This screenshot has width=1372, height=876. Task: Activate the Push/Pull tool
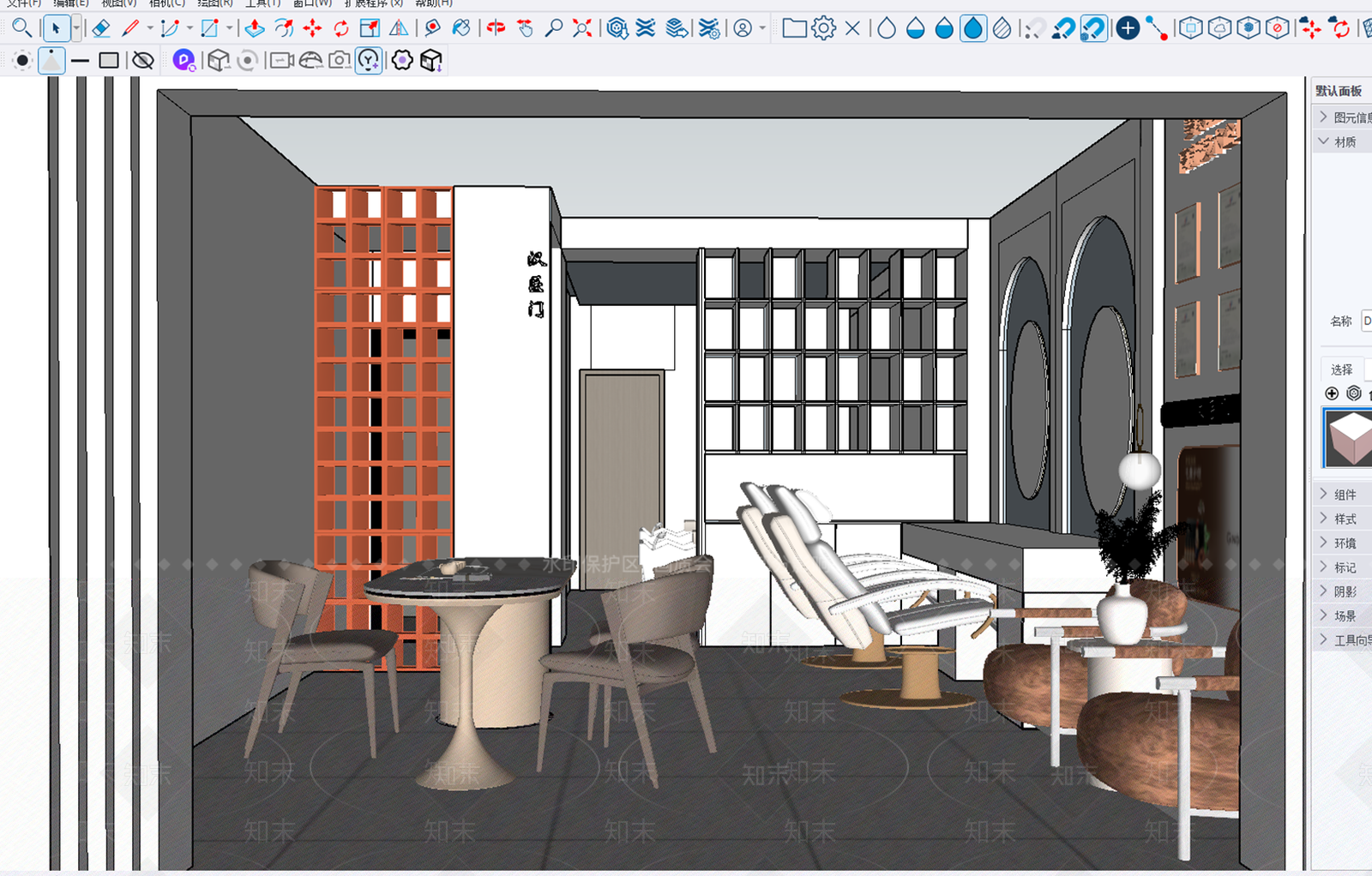click(x=255, y=28)
